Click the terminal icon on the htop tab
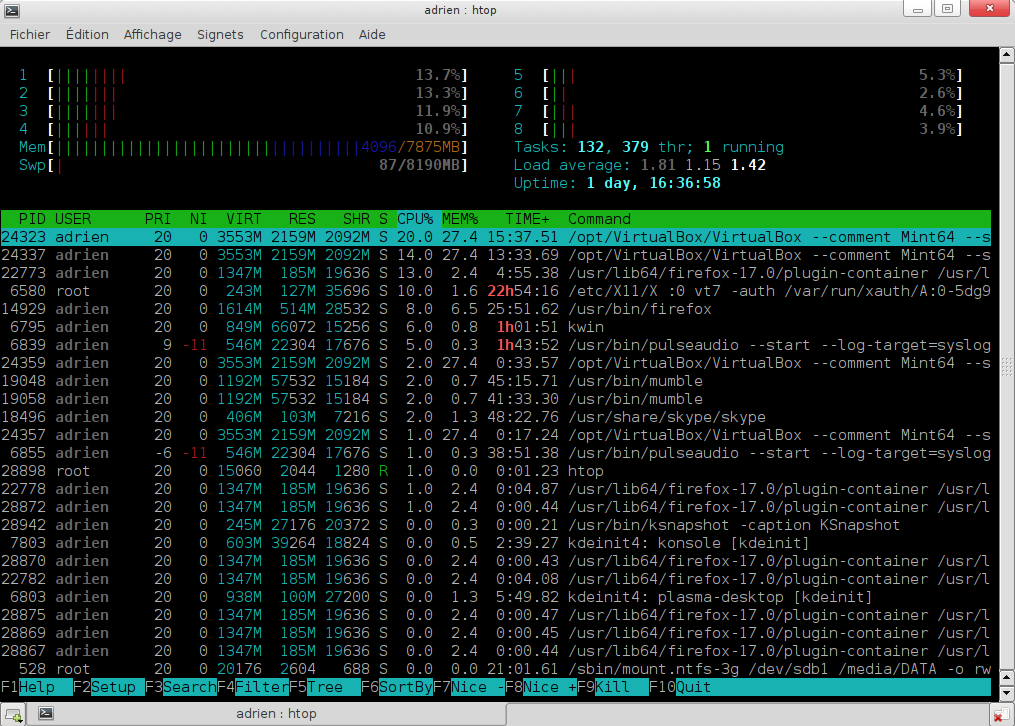Viewport: 1015px width, 726px height. pyautogui.click(x=45, y=713)
